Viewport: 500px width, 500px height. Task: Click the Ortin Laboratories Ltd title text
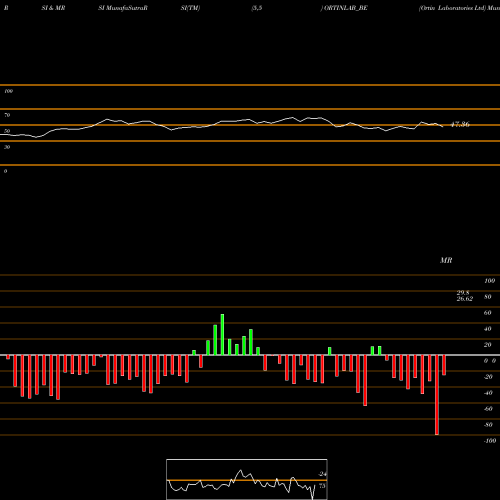453,8
